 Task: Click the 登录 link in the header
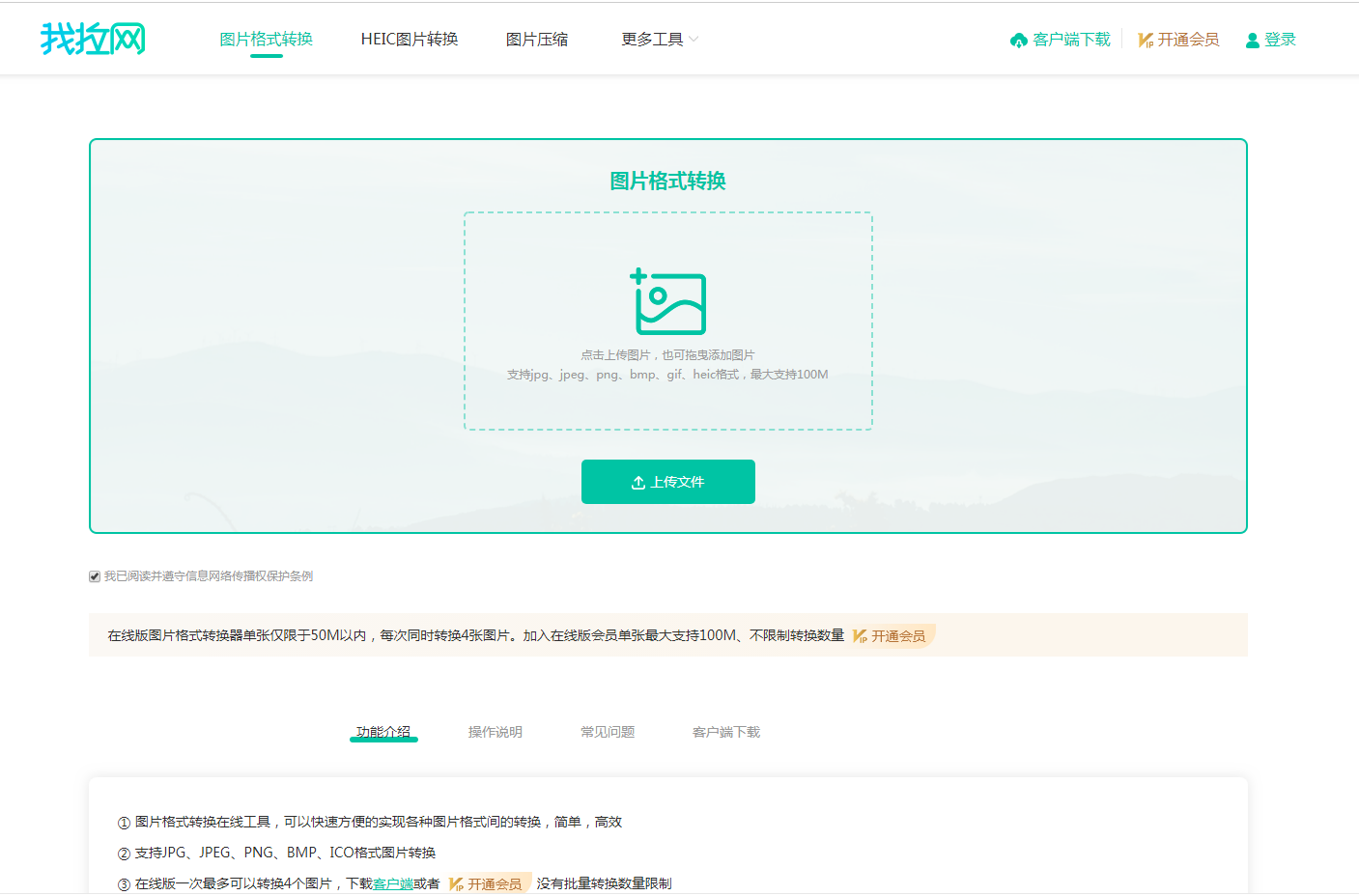pos(1280,40)
